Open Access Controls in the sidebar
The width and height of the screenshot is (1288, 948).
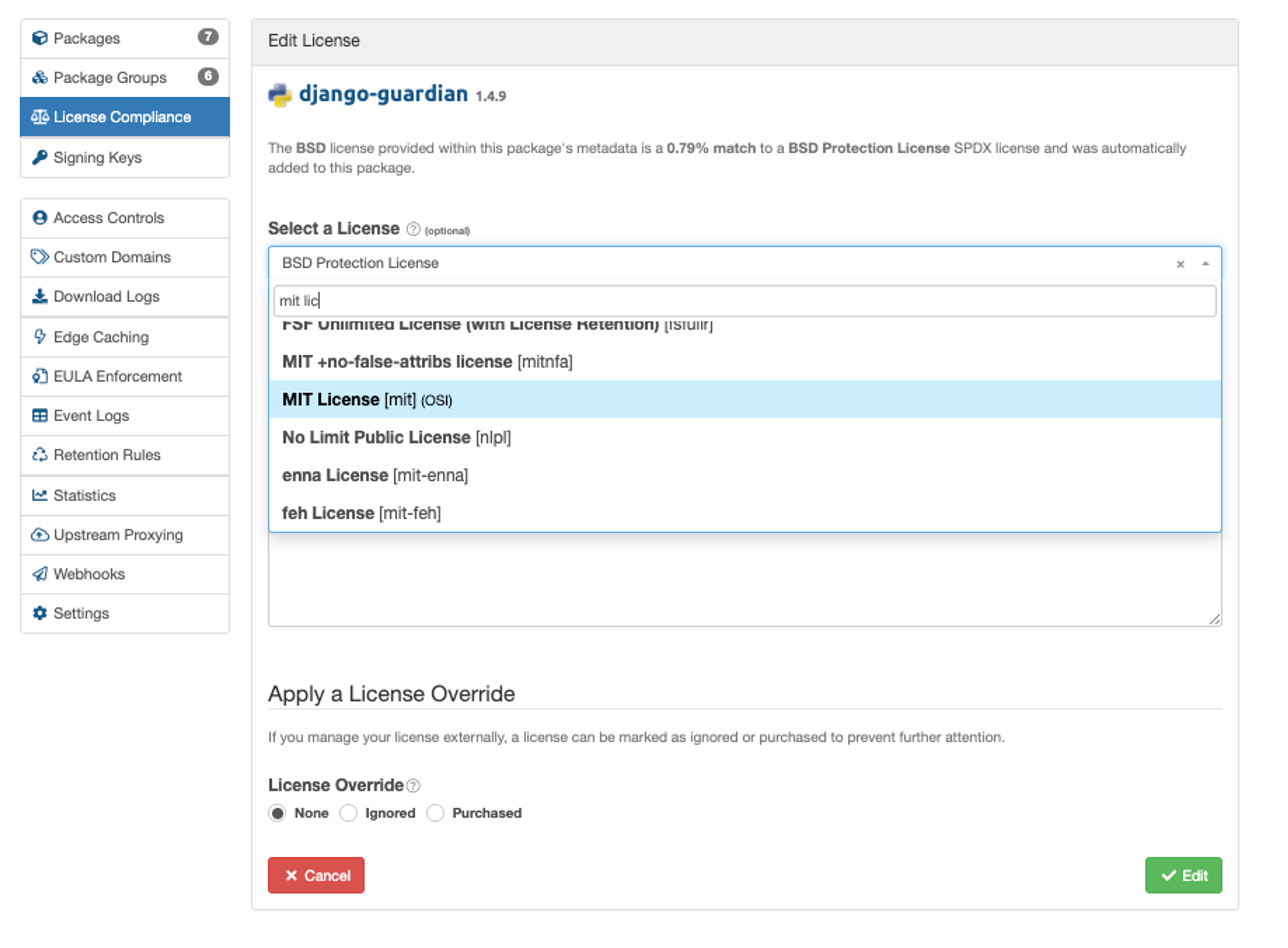coord(108,218)
